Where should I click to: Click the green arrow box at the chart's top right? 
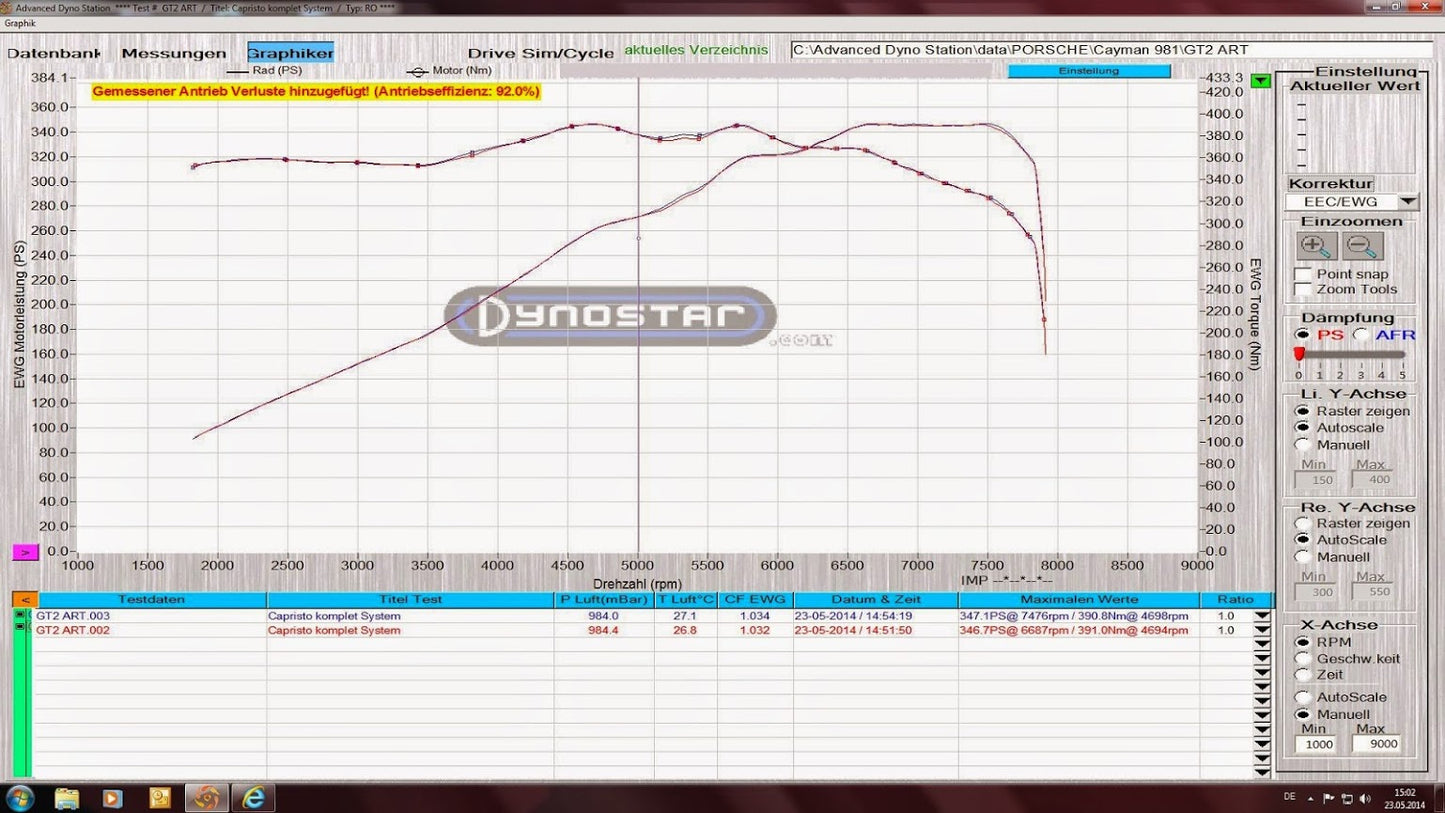click(x=1261, y=80)
